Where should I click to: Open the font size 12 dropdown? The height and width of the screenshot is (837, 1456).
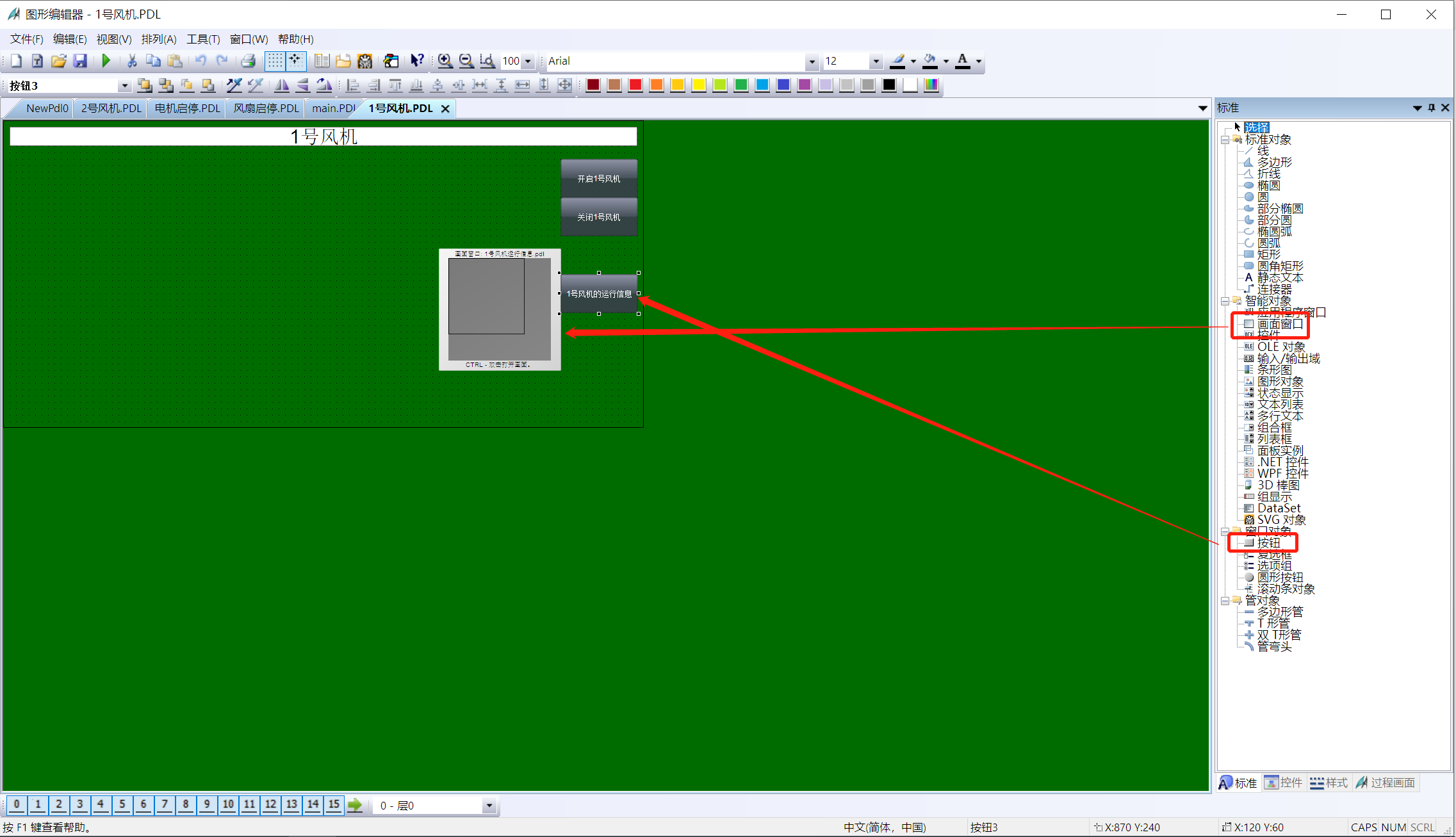pyautogui.click(x=876, y=61)
